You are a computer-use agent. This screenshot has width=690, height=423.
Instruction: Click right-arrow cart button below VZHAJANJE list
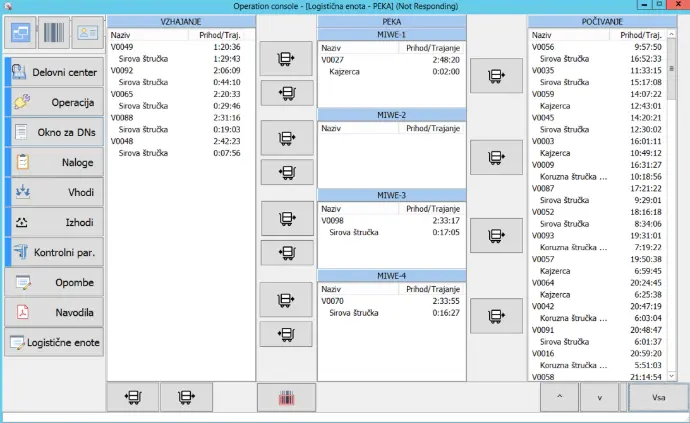tap(186, 397)
